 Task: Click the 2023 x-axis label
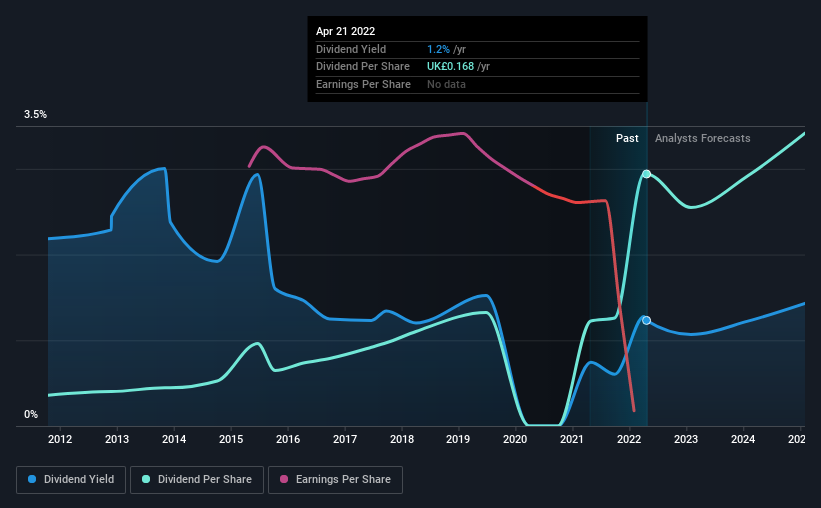[x=686, y=439]
